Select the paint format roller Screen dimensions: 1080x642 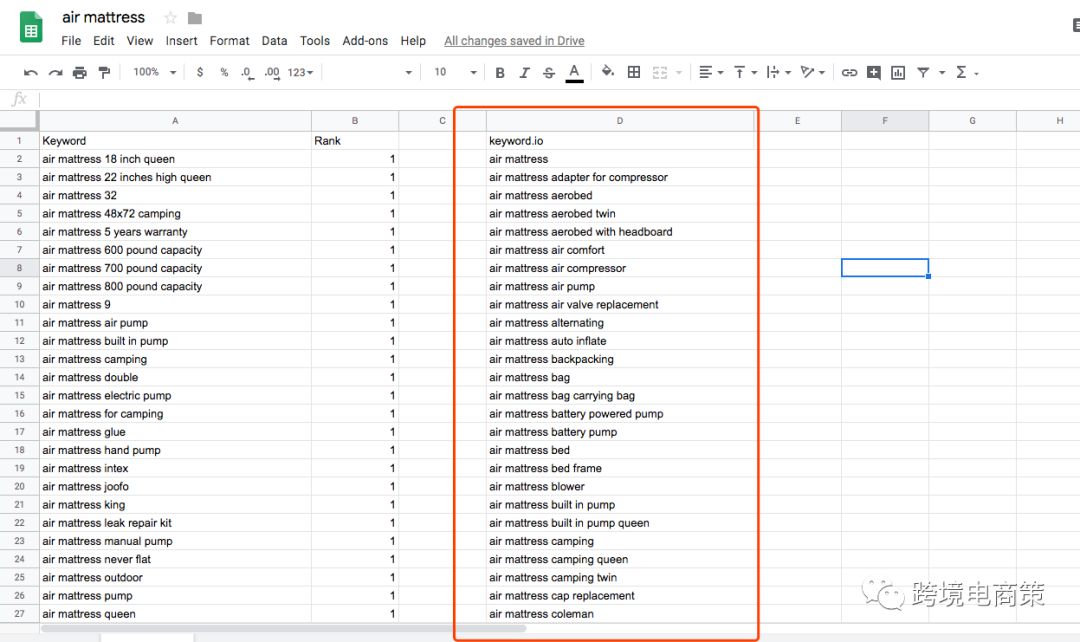[104, 73]
